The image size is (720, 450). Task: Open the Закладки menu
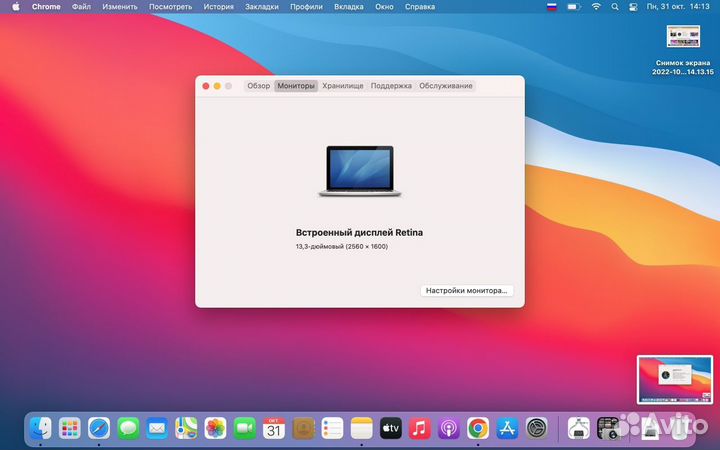pos(262,7)
